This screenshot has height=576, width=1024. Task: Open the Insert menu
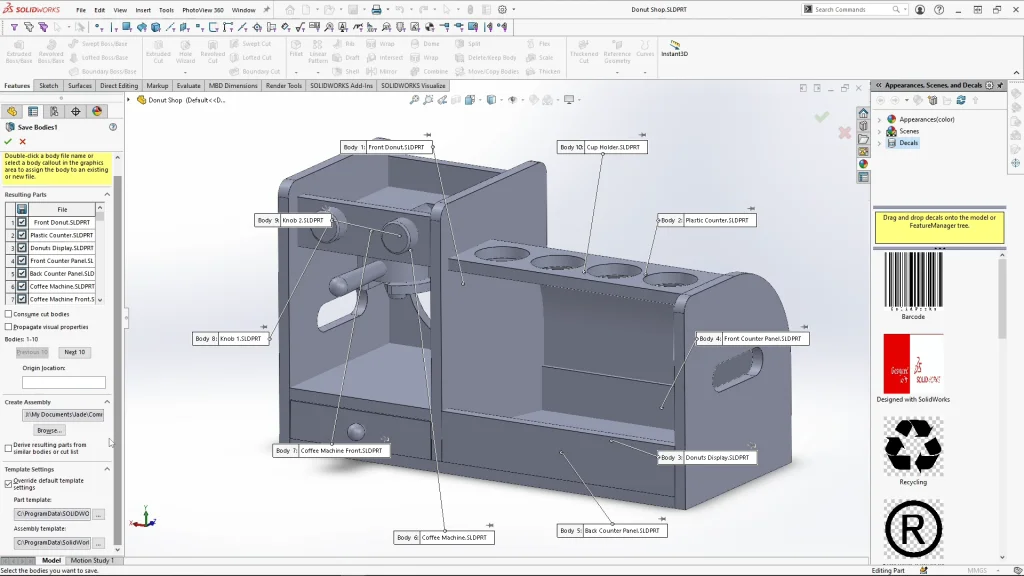tap(144, 10)
